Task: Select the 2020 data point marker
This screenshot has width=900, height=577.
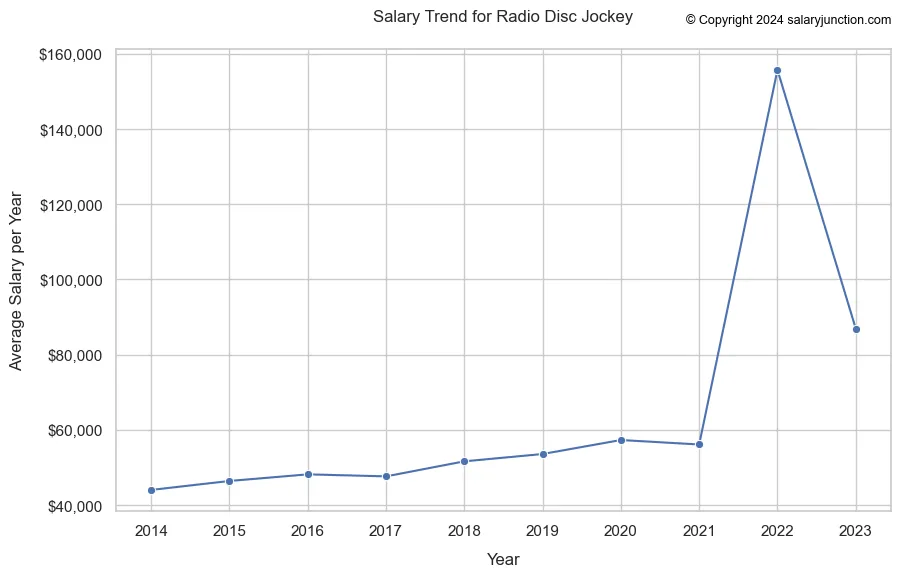Action: [x=621, y=440]
